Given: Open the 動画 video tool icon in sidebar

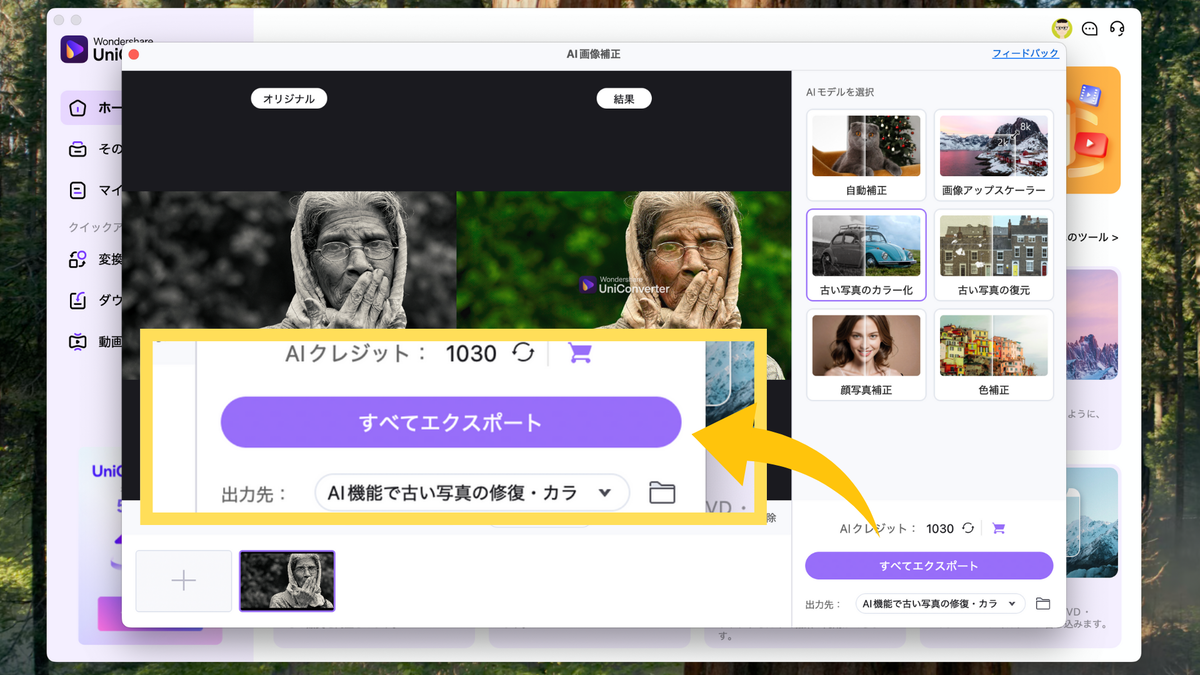Looking at the screenshot, I should (78, 341).
